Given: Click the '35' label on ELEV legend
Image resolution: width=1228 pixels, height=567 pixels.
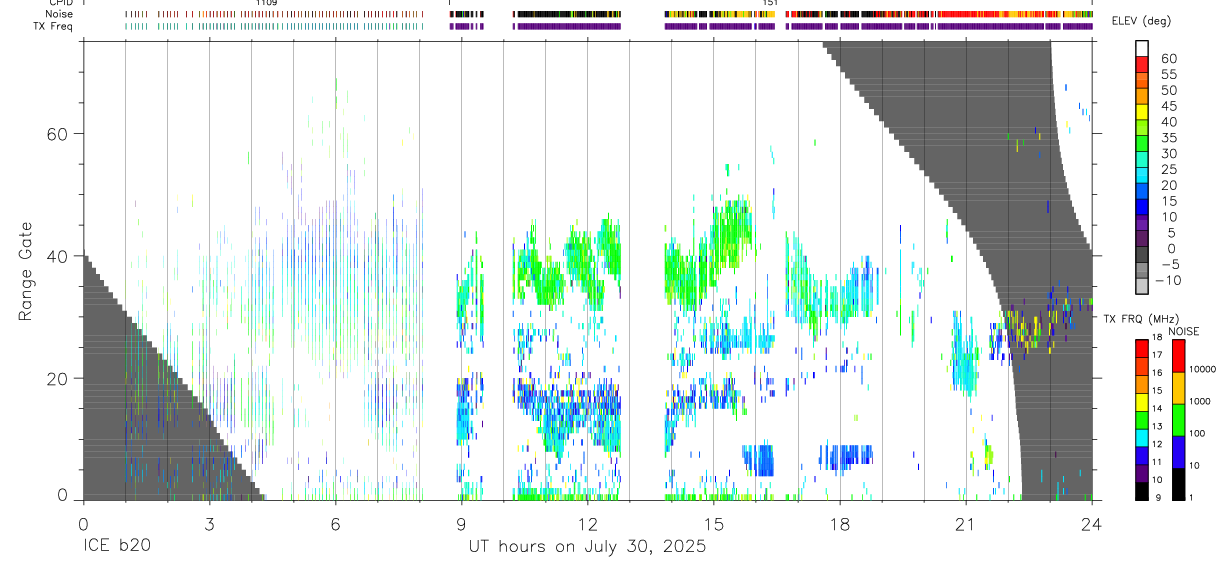Looking at the screenshot, I should (1168, 138).
